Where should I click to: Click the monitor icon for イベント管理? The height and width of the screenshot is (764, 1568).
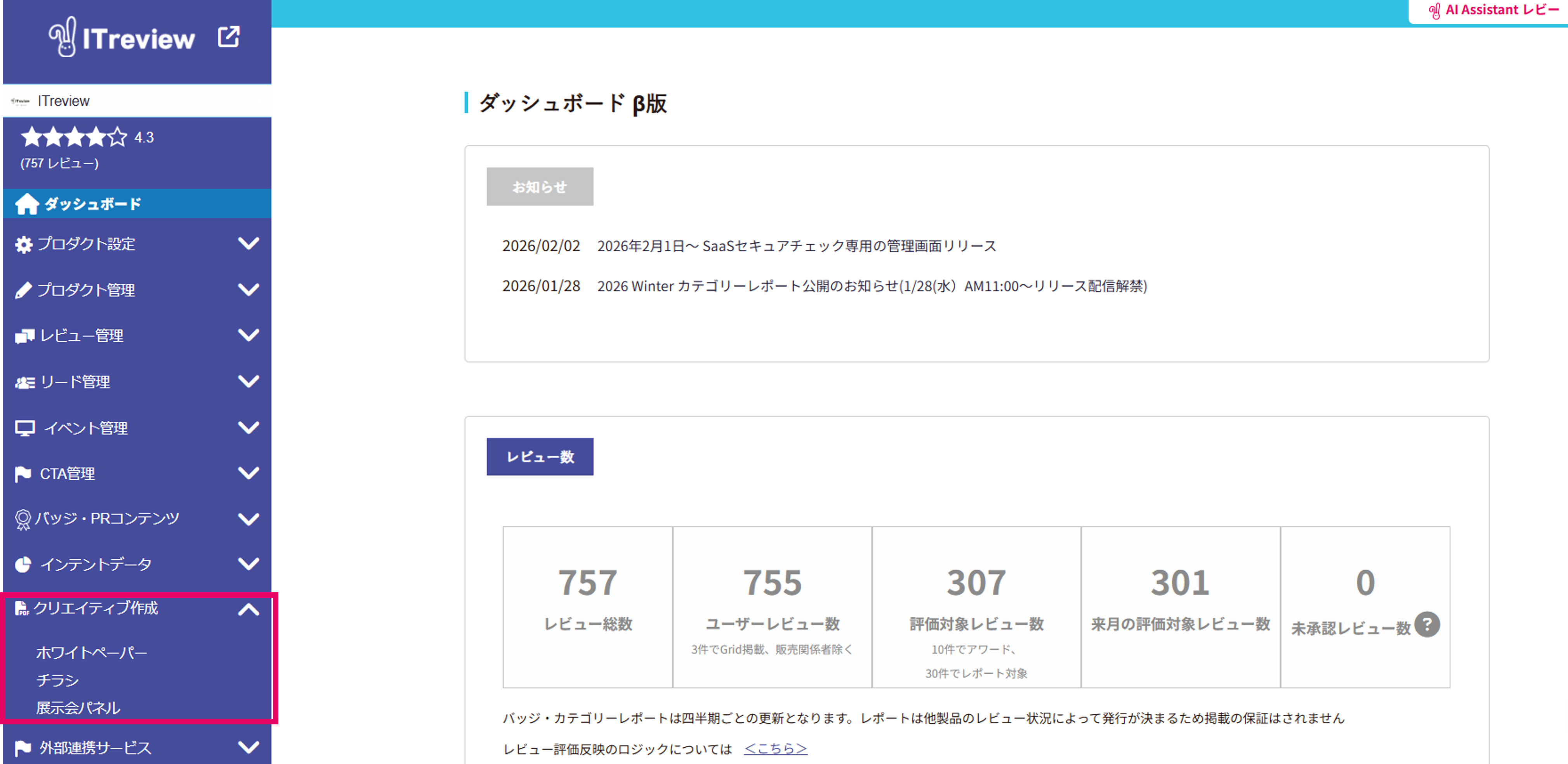25,428
